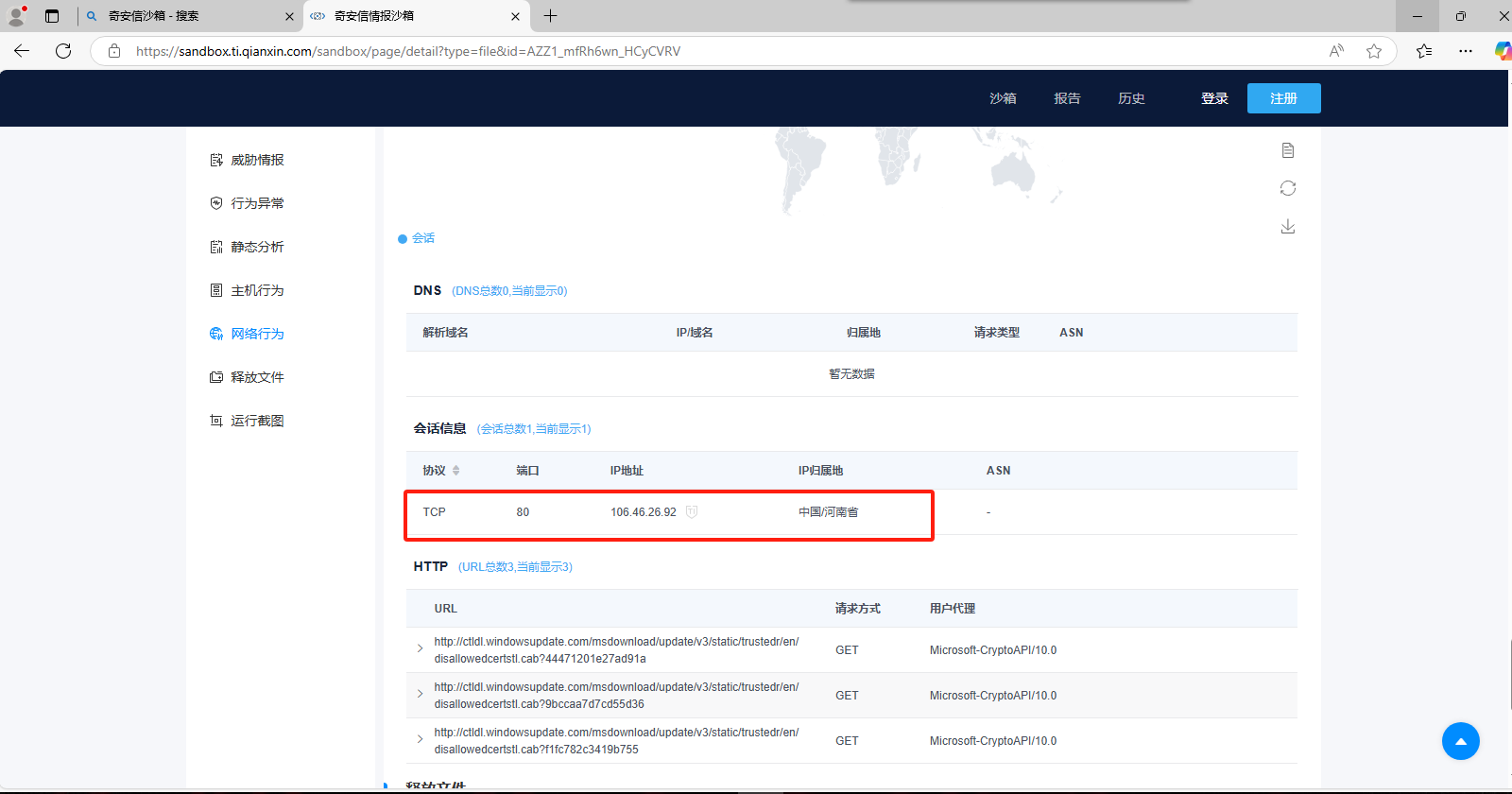Open the browser favorites list icon
The height and width of the screenshot is (794, 1512).
(x=1424, y=51)
